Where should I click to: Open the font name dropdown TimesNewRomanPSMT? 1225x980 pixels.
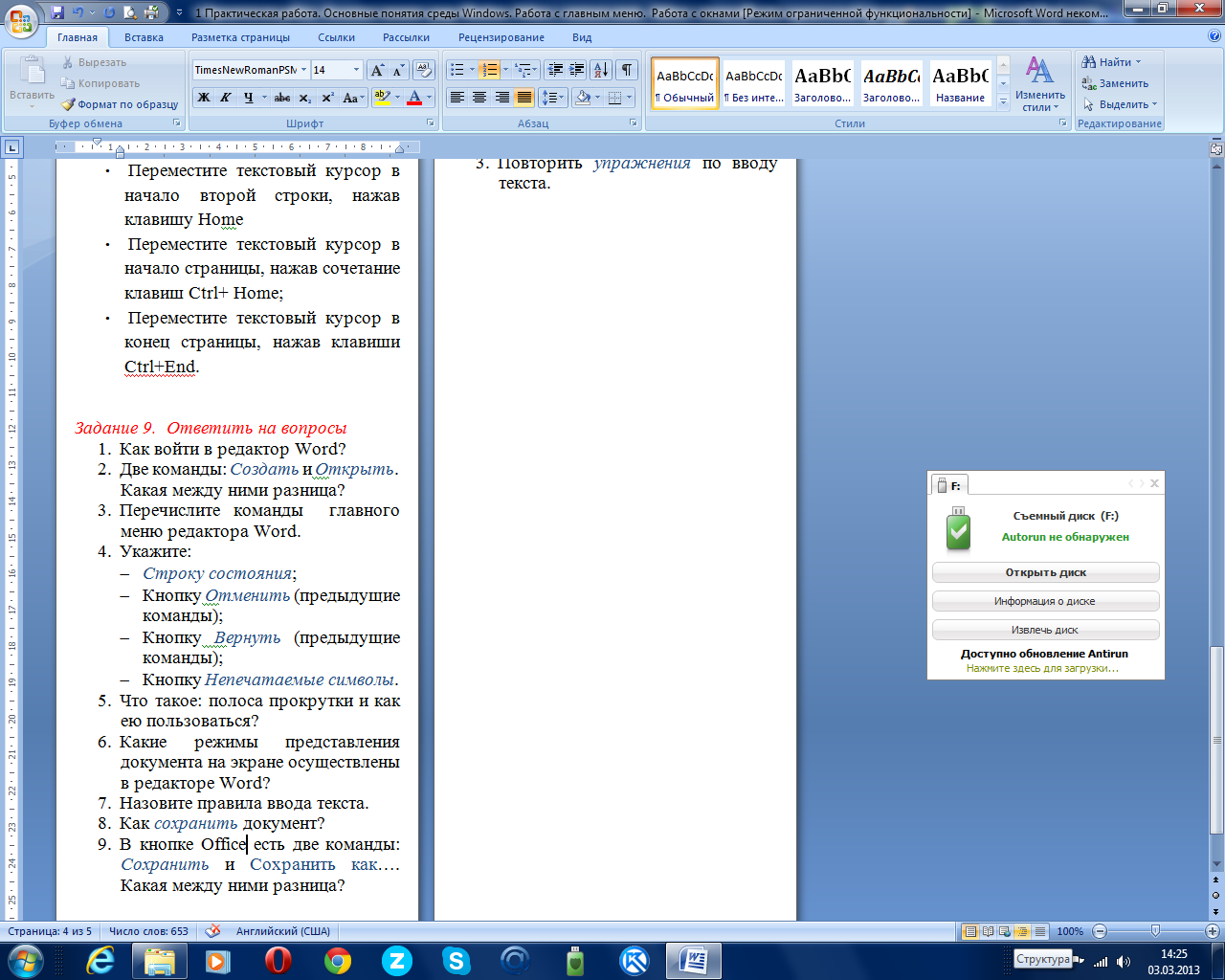pyautogui.click(x=304, y=70)
